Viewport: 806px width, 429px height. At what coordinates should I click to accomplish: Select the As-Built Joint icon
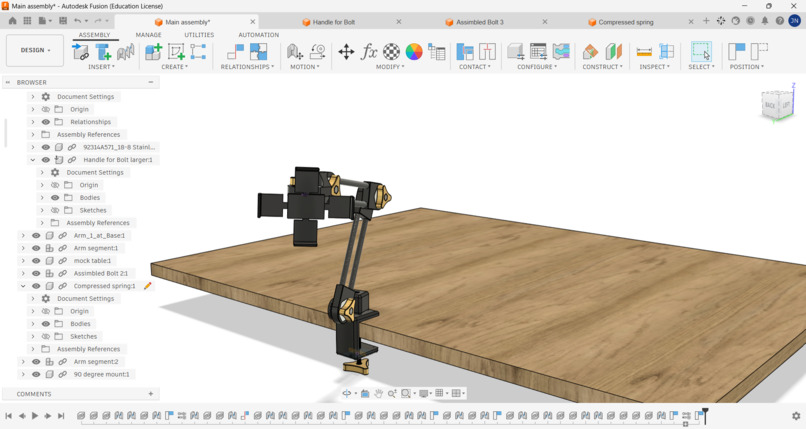(x=259, y=52)
